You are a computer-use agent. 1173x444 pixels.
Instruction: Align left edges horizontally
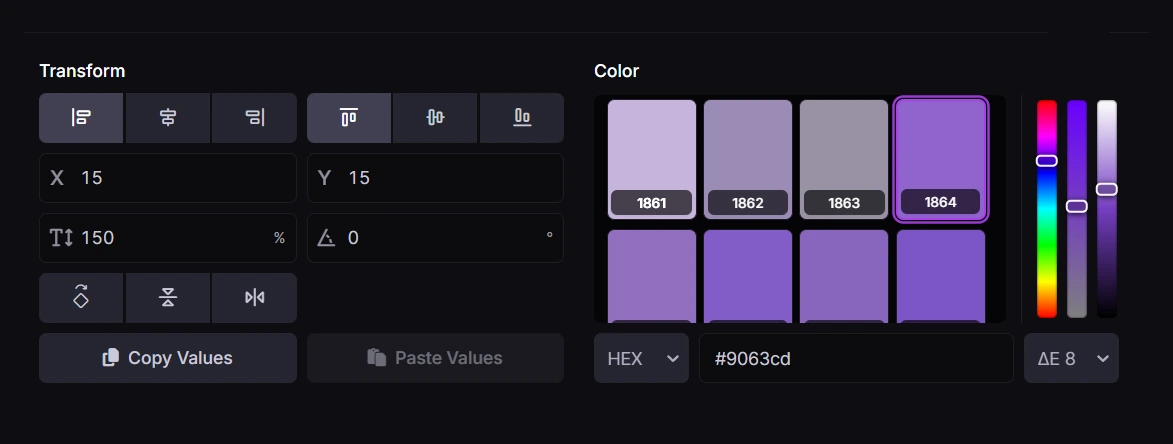click(x=81, y=118)
